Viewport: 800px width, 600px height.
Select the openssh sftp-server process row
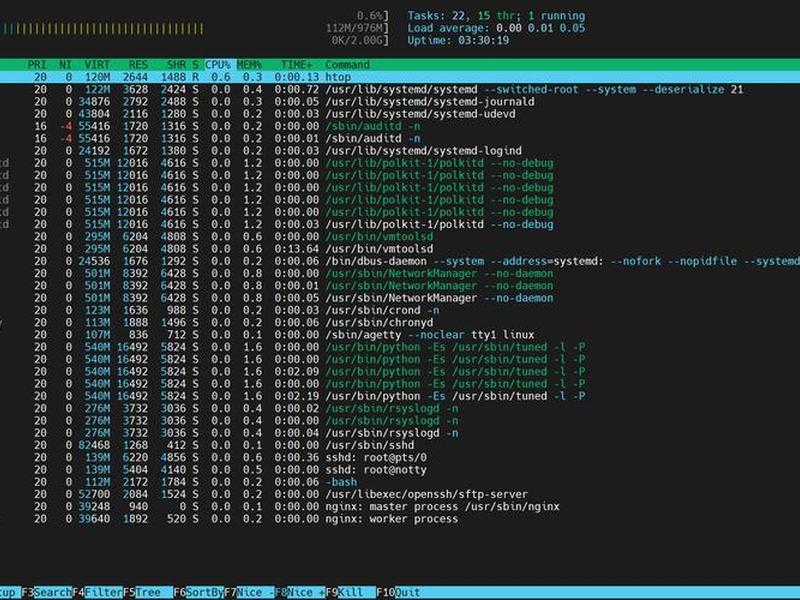pyautogui.click(x=400, y=494)
